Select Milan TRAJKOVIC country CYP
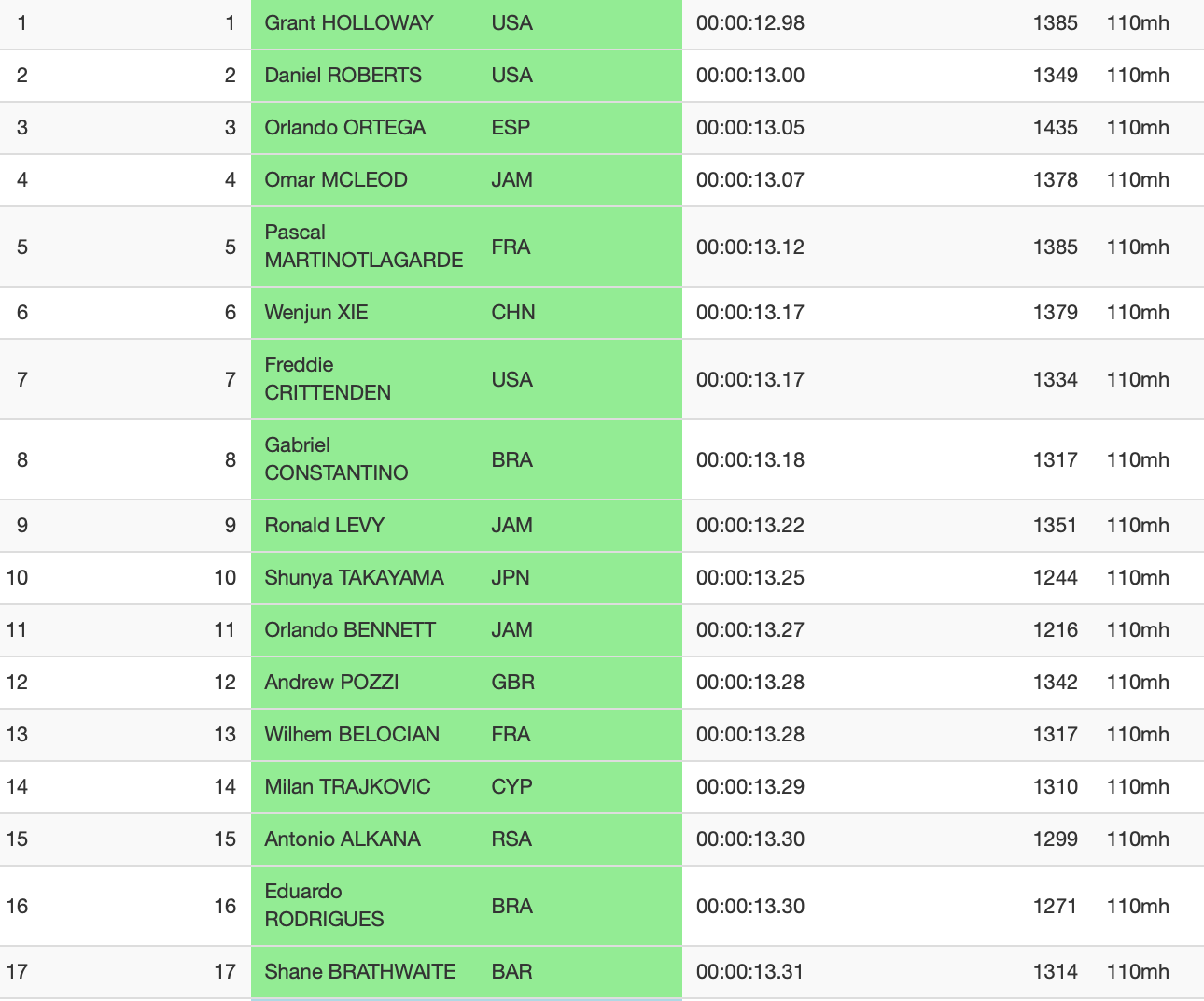 pyautogui.click(x=512, y=787)
